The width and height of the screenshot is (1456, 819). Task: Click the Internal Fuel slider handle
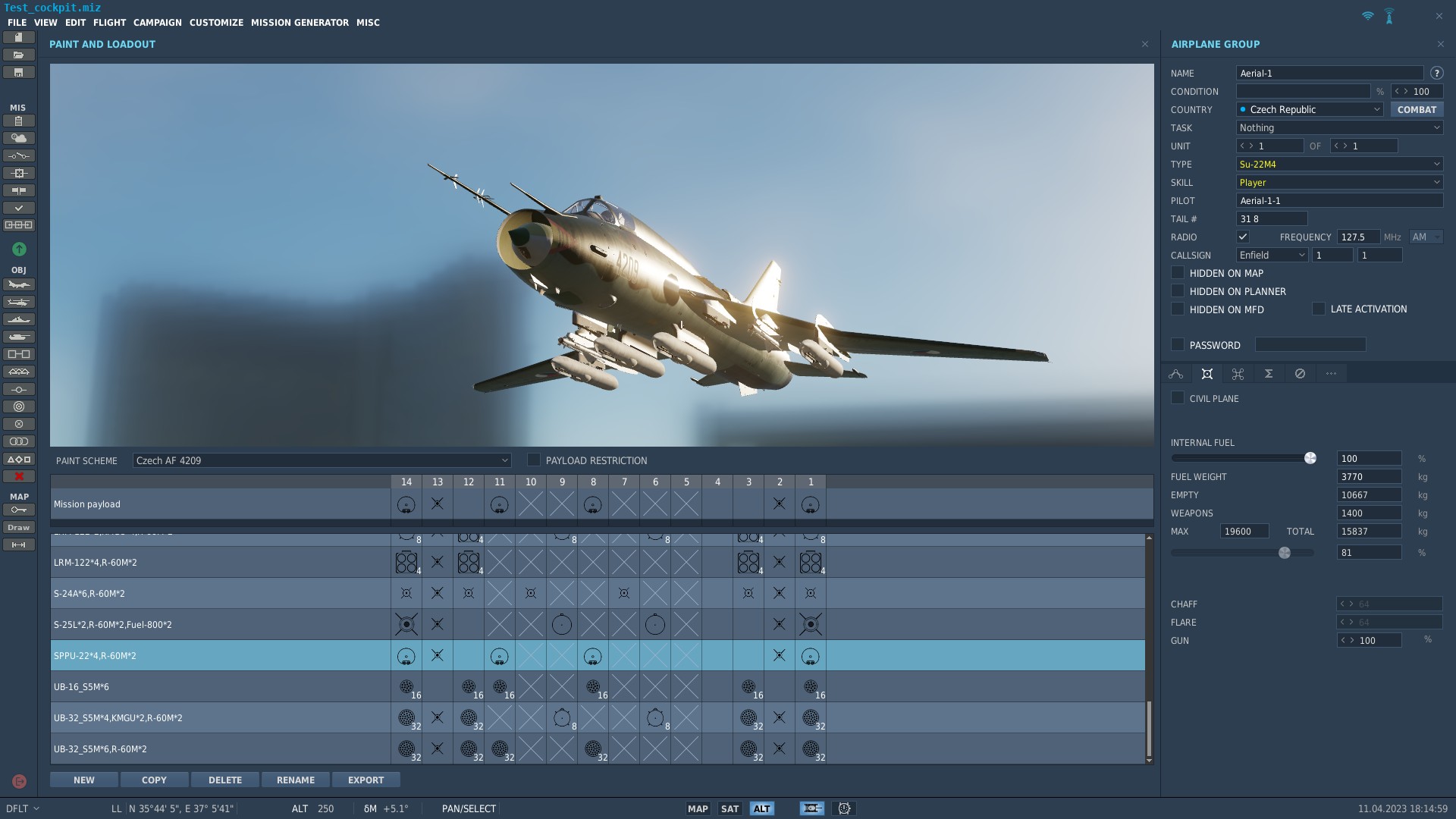point(1310,458)
